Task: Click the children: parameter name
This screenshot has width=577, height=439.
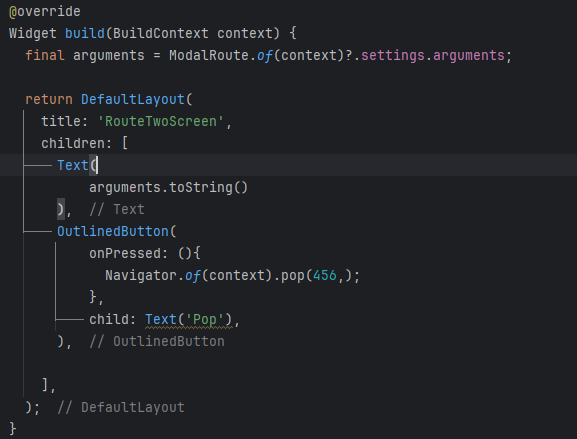Action: coord(76,144)
